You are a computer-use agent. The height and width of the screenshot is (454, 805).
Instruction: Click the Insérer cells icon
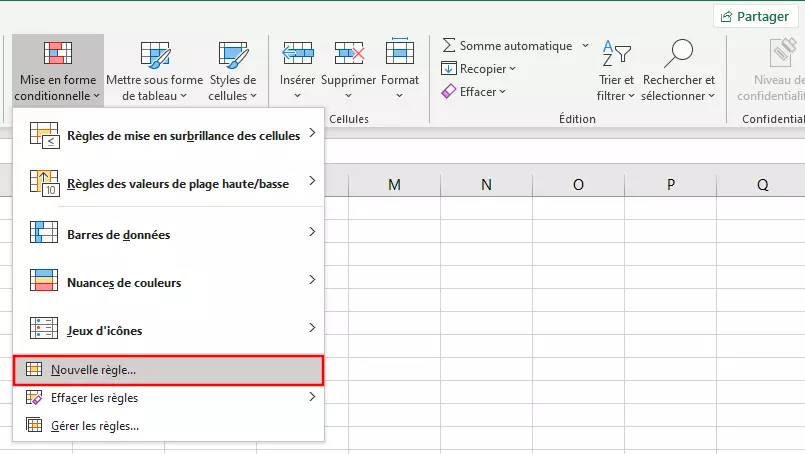click(x=298, y=53)
